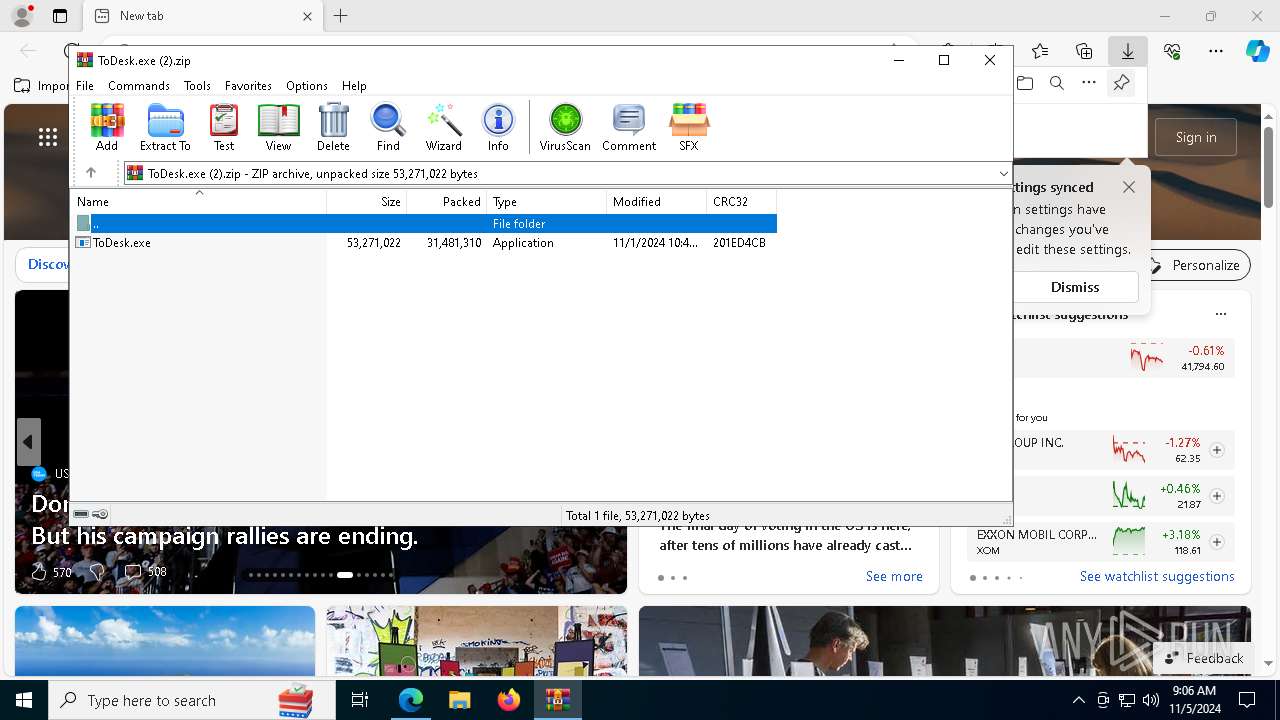Create an SFX self-extracting archive
Screen dimensions: 1280x720
point(689,127)
